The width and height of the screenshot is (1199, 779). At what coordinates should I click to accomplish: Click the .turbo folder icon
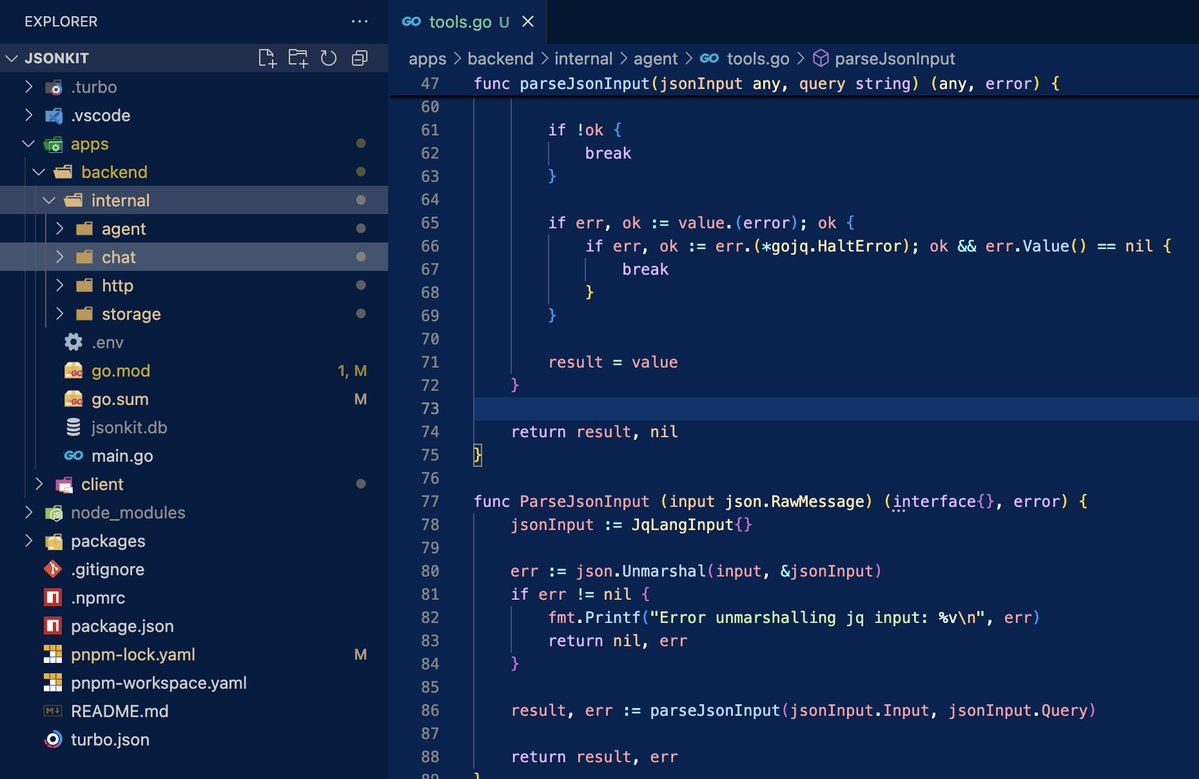[54, 87]
